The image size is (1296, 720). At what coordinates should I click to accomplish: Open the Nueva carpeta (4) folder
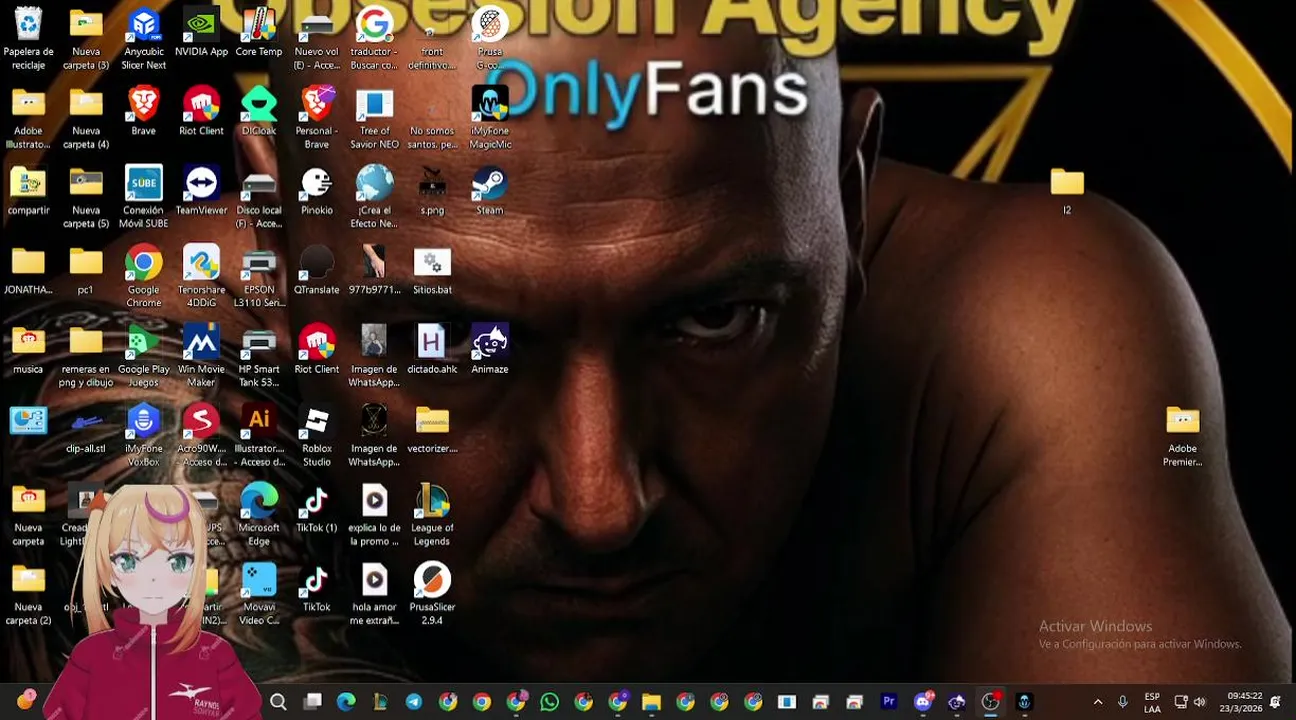86,118
